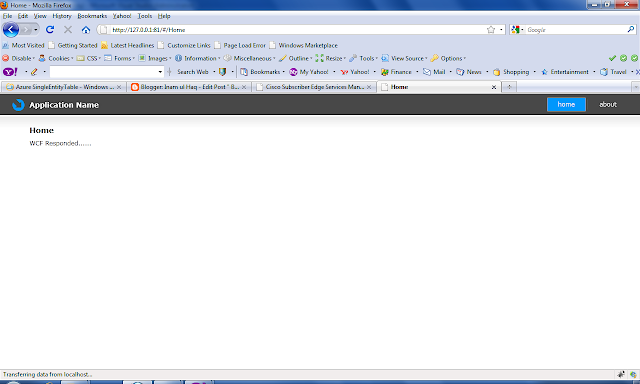Open Most Visited bookmarks
Screen dimensions: 640x384
click(x=23, y=45)
